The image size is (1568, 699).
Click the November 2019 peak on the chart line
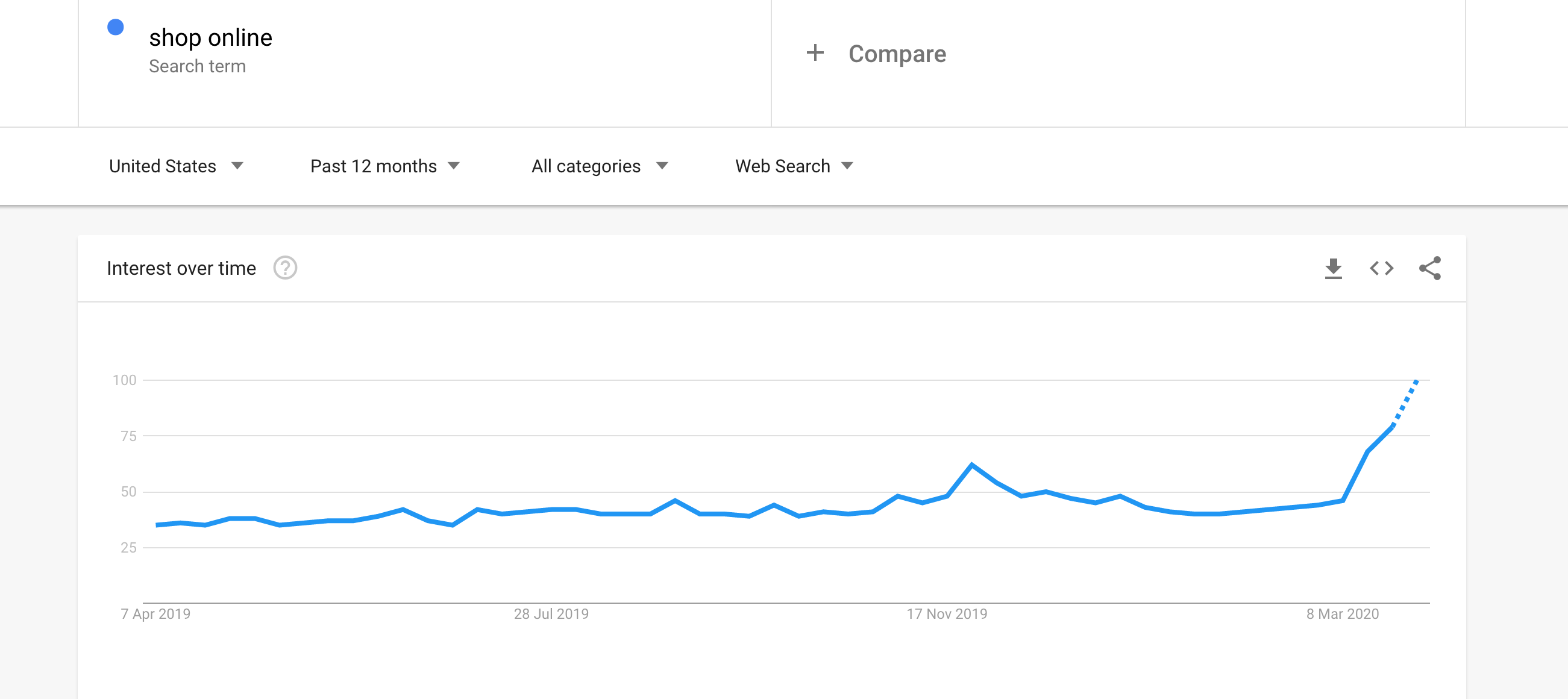[971, 465]
